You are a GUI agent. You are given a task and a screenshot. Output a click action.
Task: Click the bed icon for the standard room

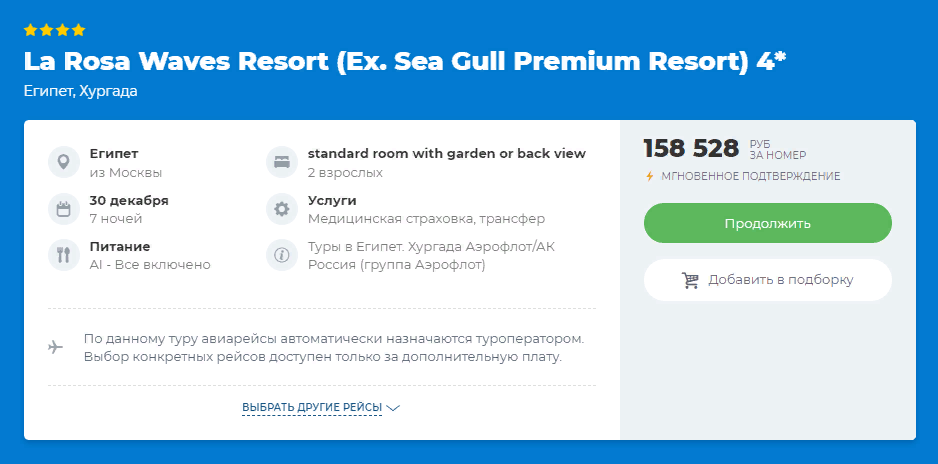coord(281,162)
